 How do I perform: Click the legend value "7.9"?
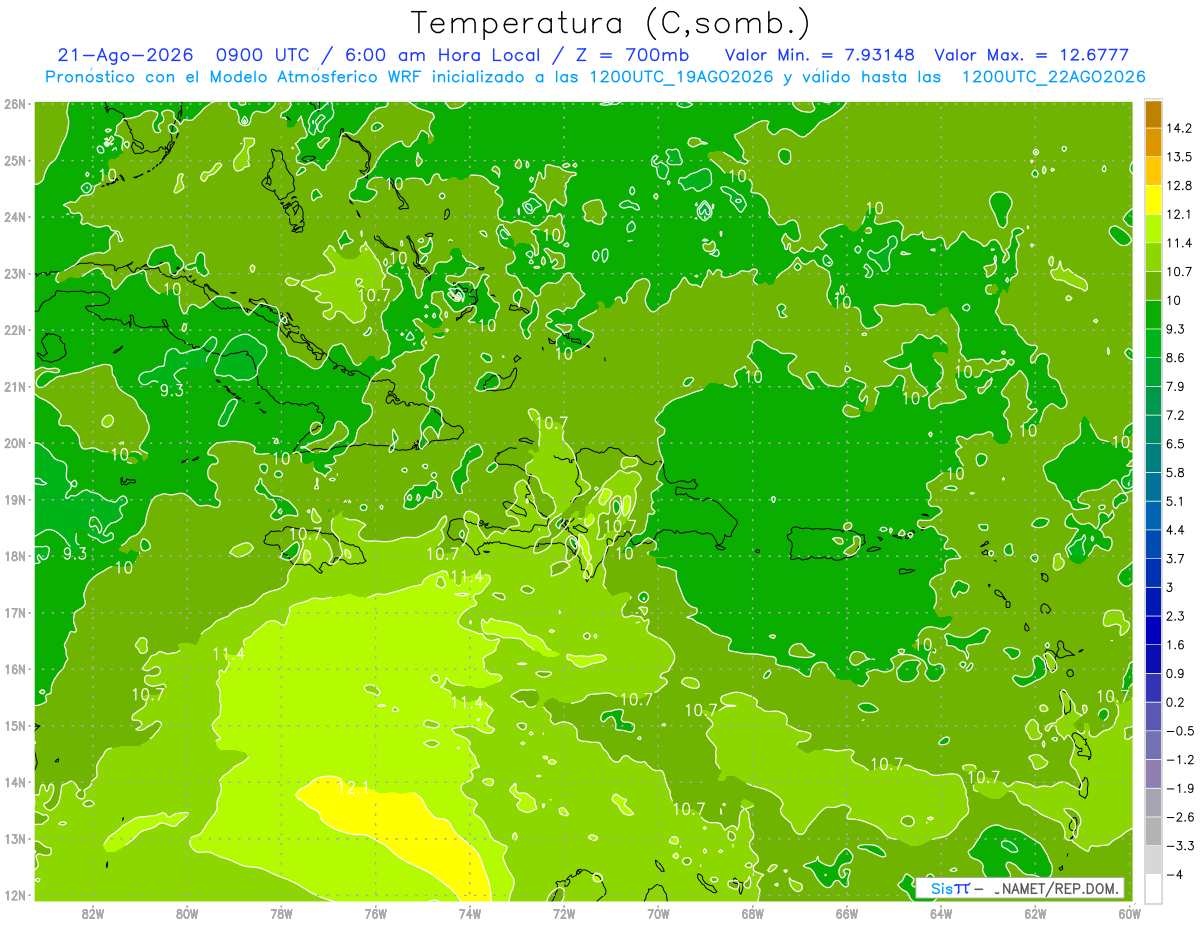click(1175, 387)
